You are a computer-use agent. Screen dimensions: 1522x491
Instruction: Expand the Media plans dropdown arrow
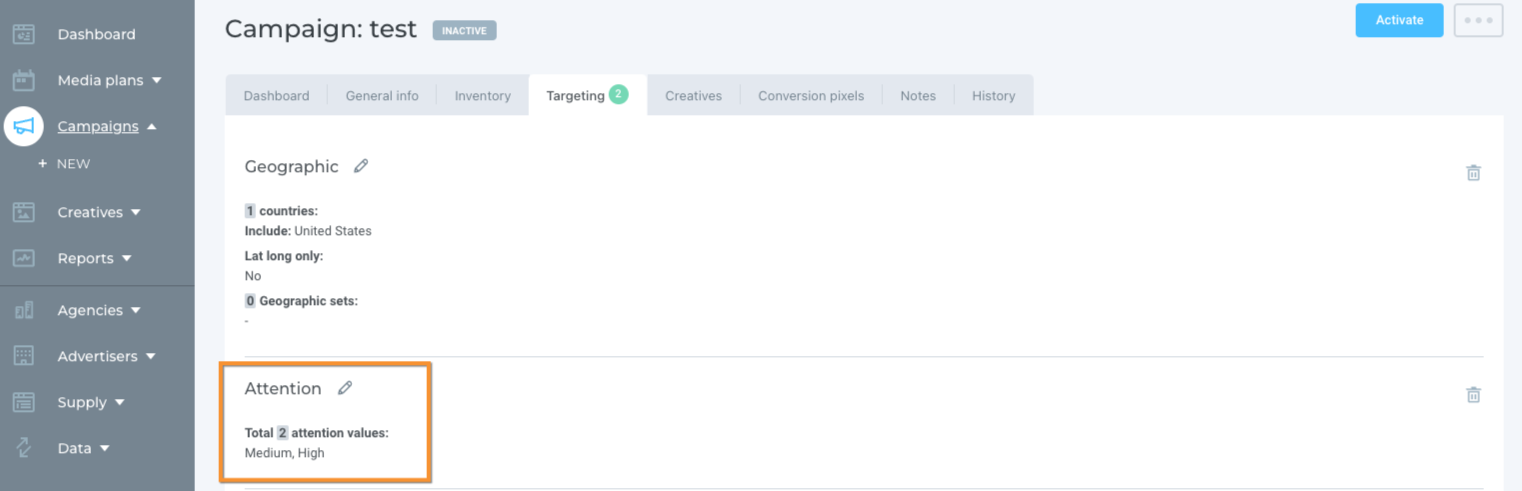pyautogui.click(x=156, y=80)
